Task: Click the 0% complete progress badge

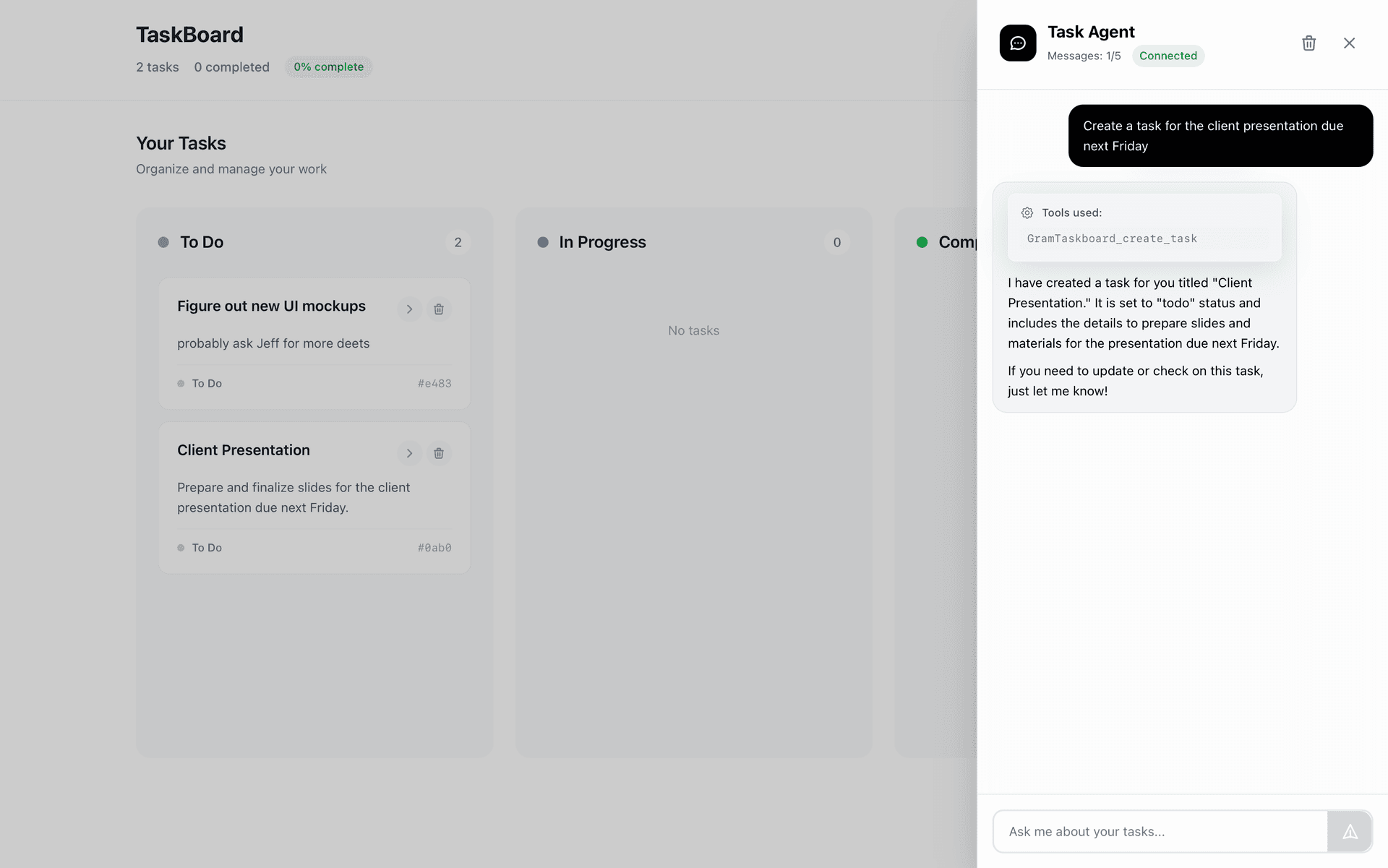Action: point(328,66)
